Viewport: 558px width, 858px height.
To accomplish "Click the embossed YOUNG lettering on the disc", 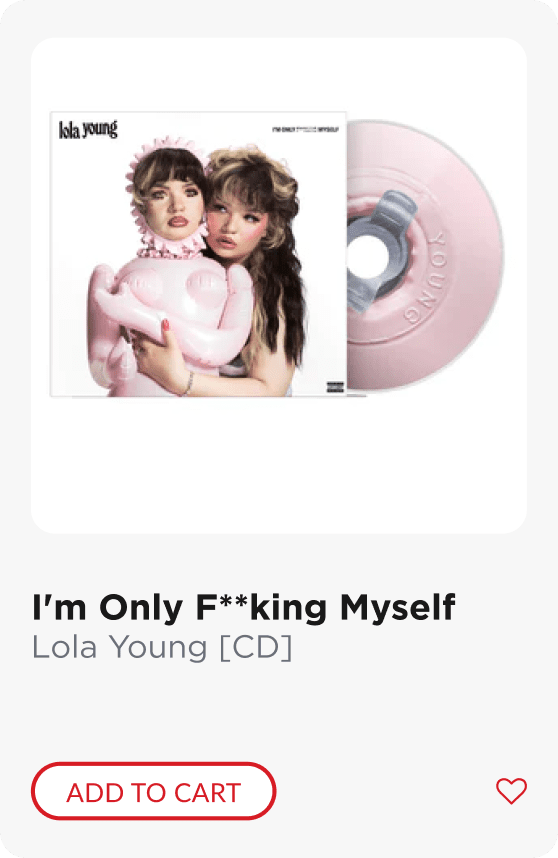I will (x=427, y=276).
